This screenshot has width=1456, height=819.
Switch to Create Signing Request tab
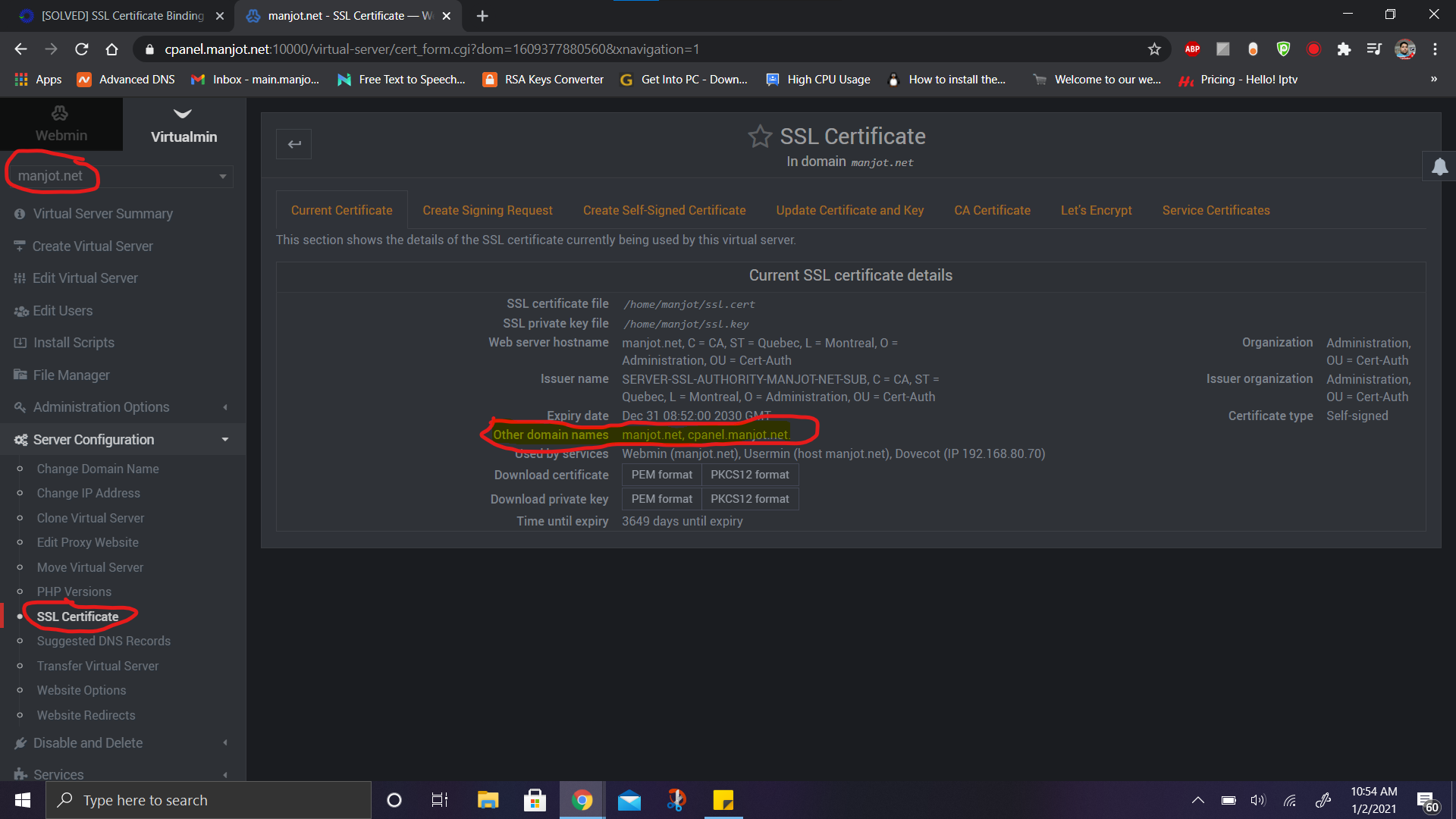pos(488,210)
